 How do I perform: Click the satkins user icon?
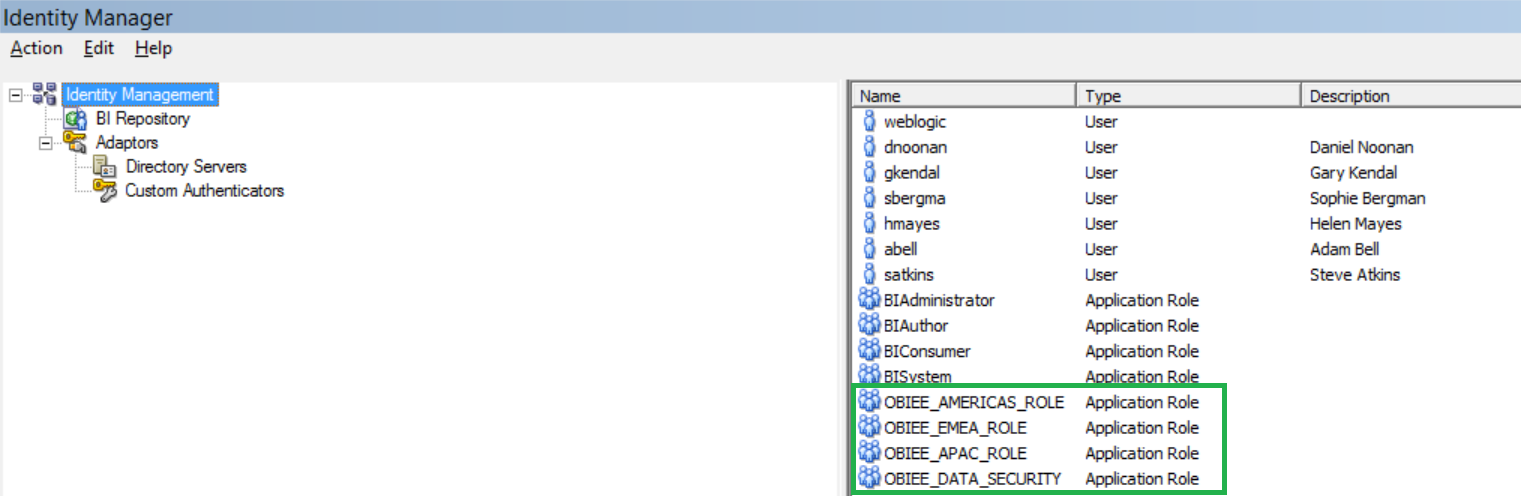pyautogui.click(x=869, y=275)
